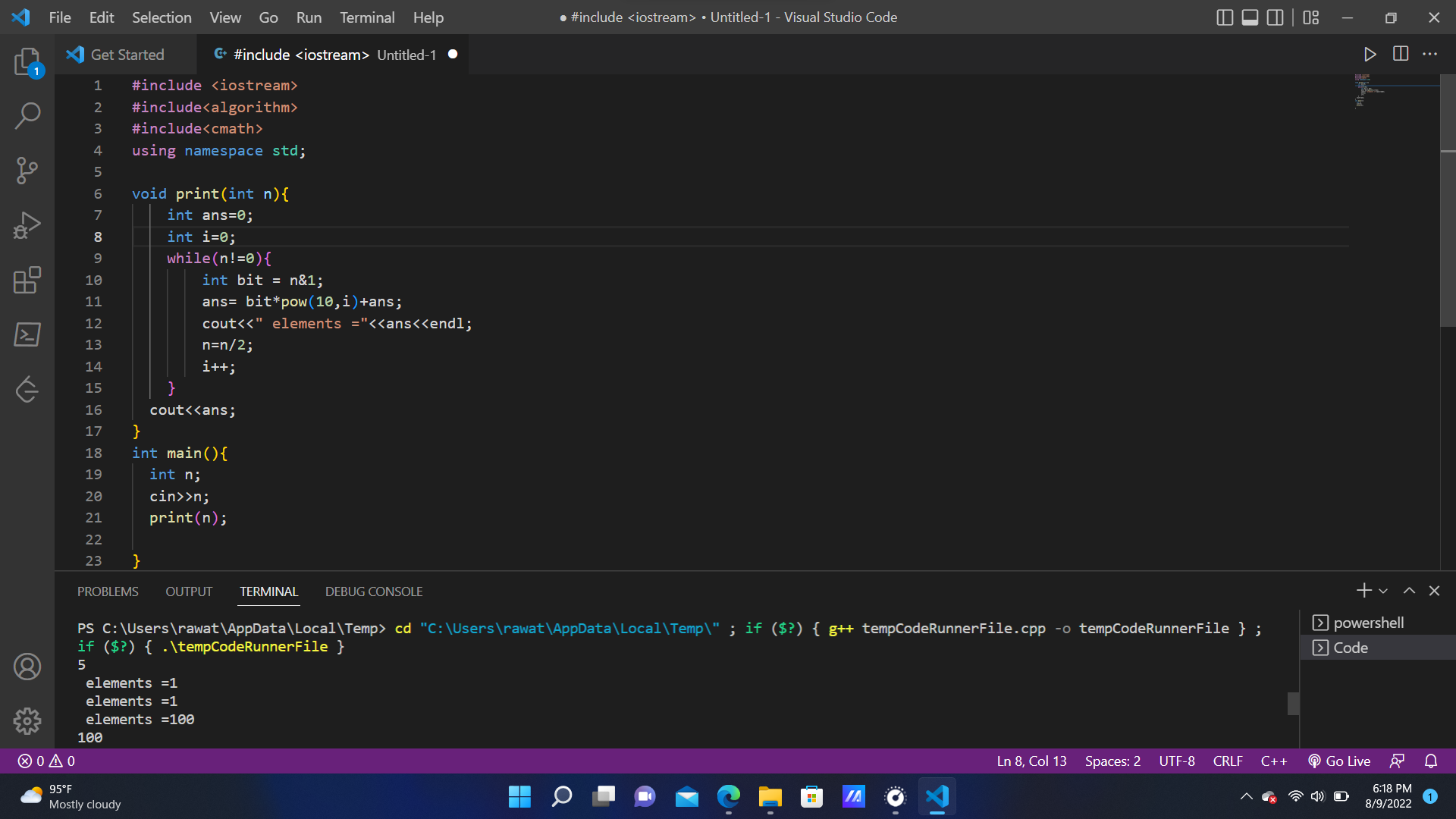Toggle the secondary side bar layout
Viewport: 1456px width, 819px height.
tap(1276, 17)
